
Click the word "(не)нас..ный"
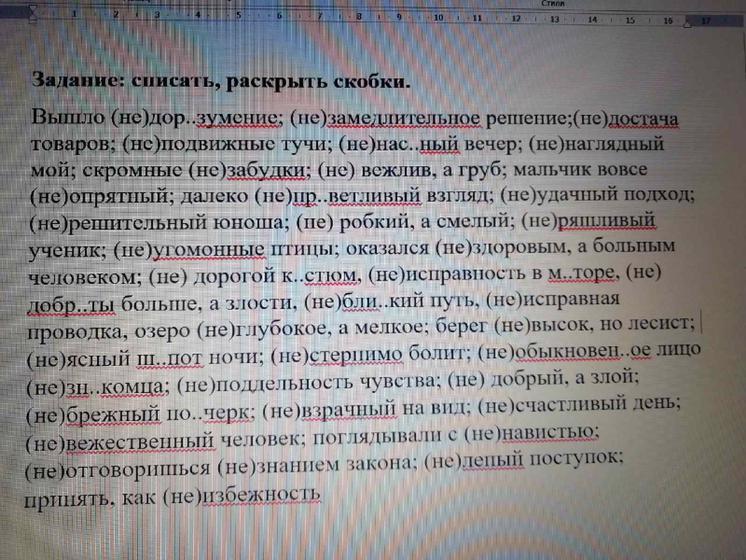click(x=399, y=144)
